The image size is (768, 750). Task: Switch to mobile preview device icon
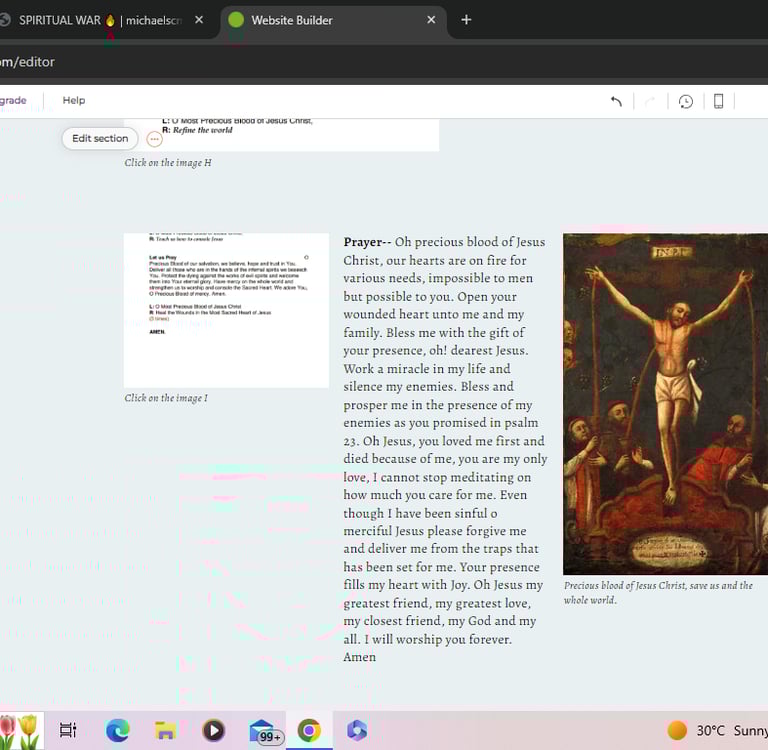coord(718,101)
